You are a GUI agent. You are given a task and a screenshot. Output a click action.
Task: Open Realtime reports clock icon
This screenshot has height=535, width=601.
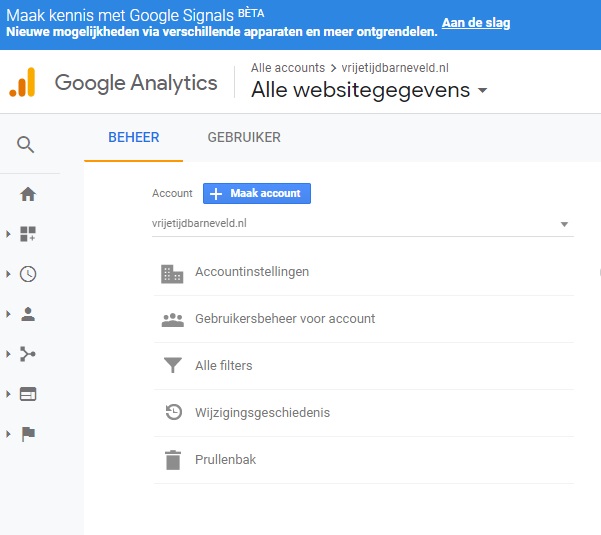[28, 274]
